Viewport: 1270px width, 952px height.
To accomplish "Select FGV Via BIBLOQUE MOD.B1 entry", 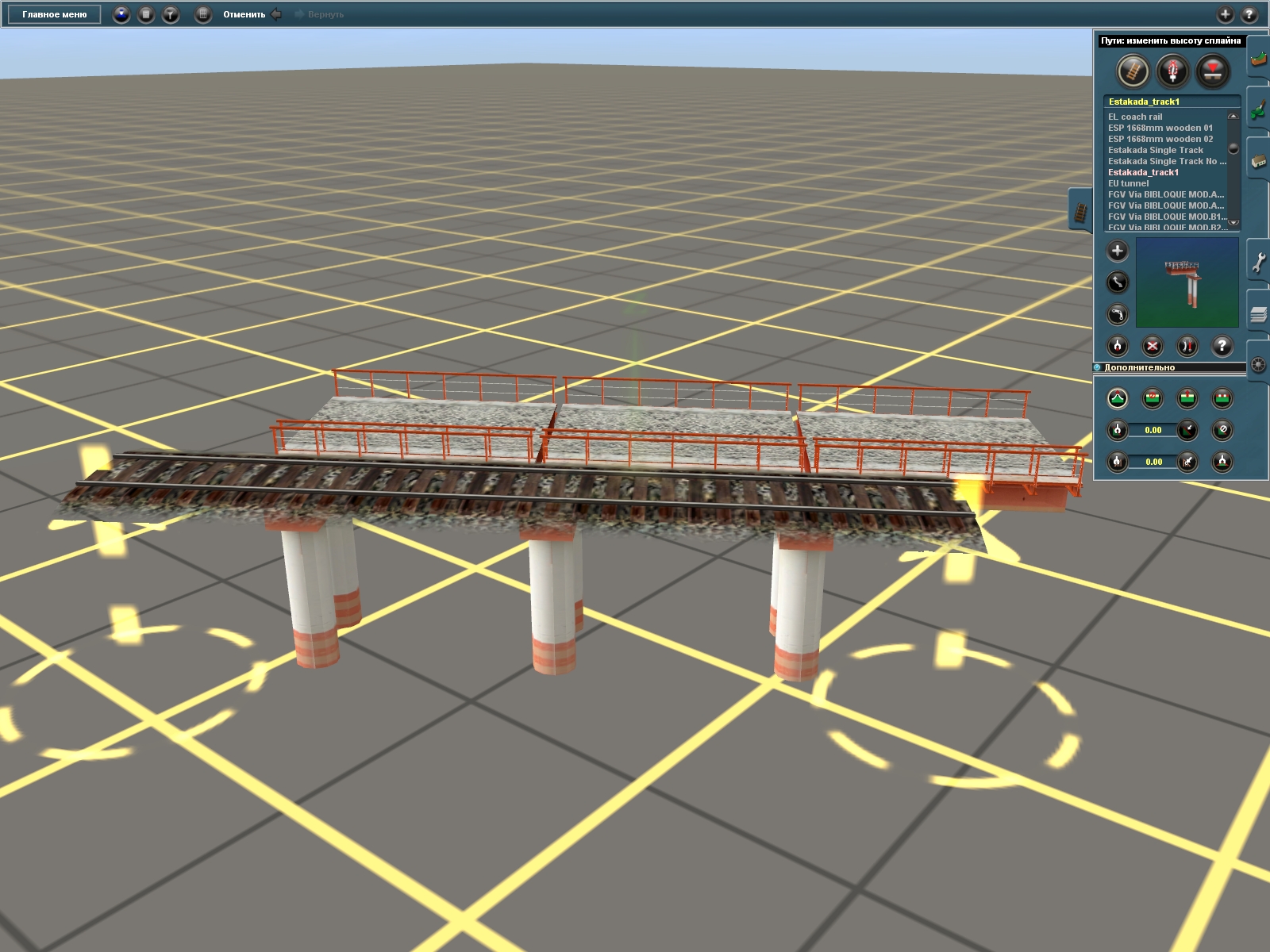I will [x=1167, y=217].
